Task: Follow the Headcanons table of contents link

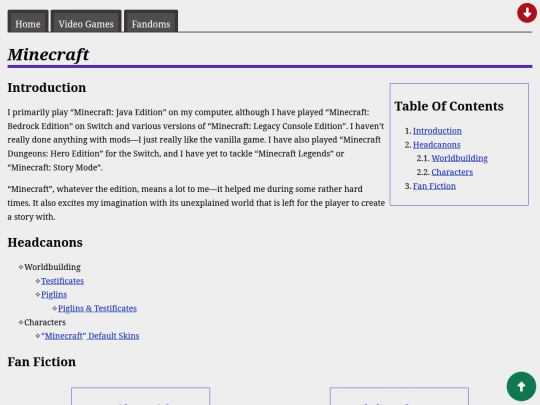Action: (436, 145)
